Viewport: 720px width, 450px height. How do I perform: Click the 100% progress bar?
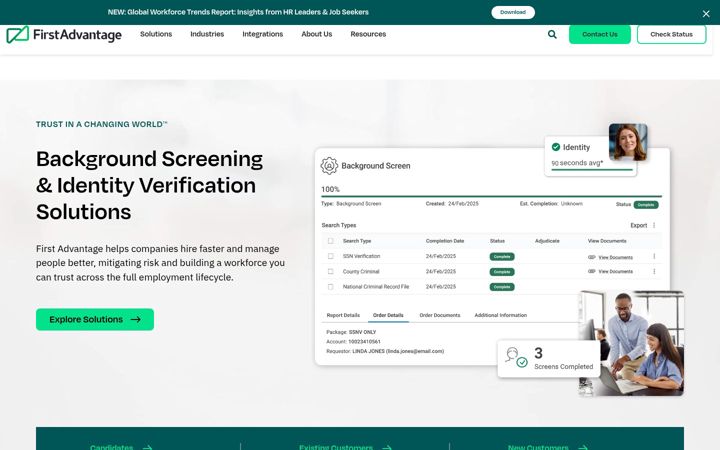pos(491,196)
